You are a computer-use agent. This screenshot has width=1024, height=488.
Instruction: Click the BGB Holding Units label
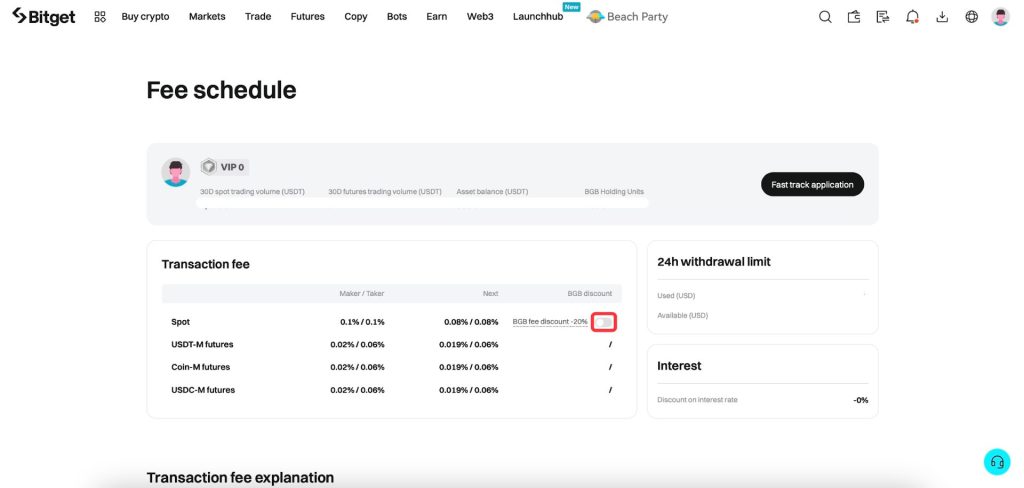tap(614, 191)
